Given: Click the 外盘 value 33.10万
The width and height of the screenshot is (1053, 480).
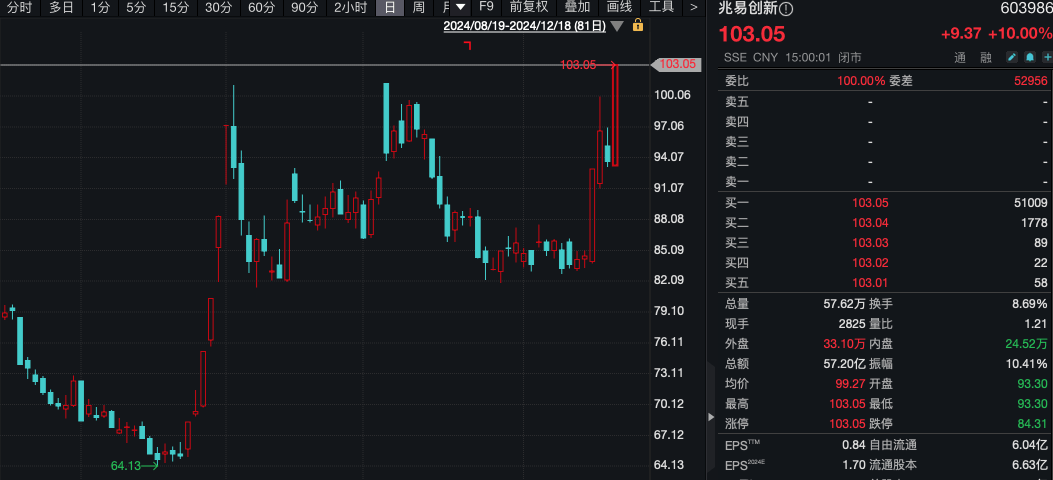Looking at the screenshot, I should click(845, 344).
